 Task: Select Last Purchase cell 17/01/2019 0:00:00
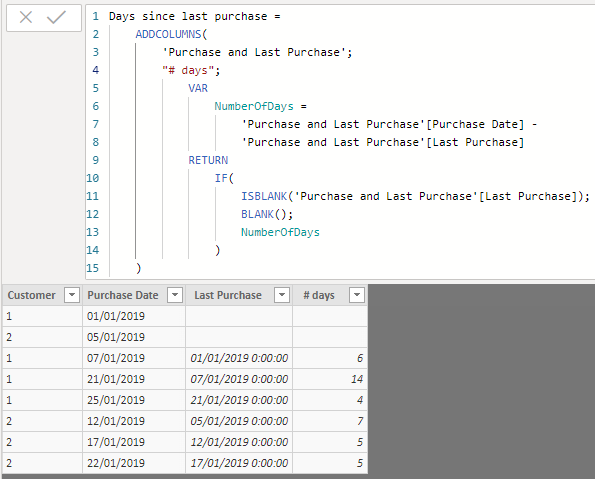[x=239, y=463]
